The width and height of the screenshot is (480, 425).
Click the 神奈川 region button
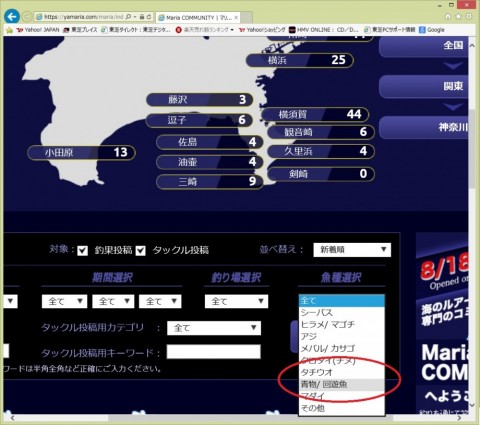424,127
